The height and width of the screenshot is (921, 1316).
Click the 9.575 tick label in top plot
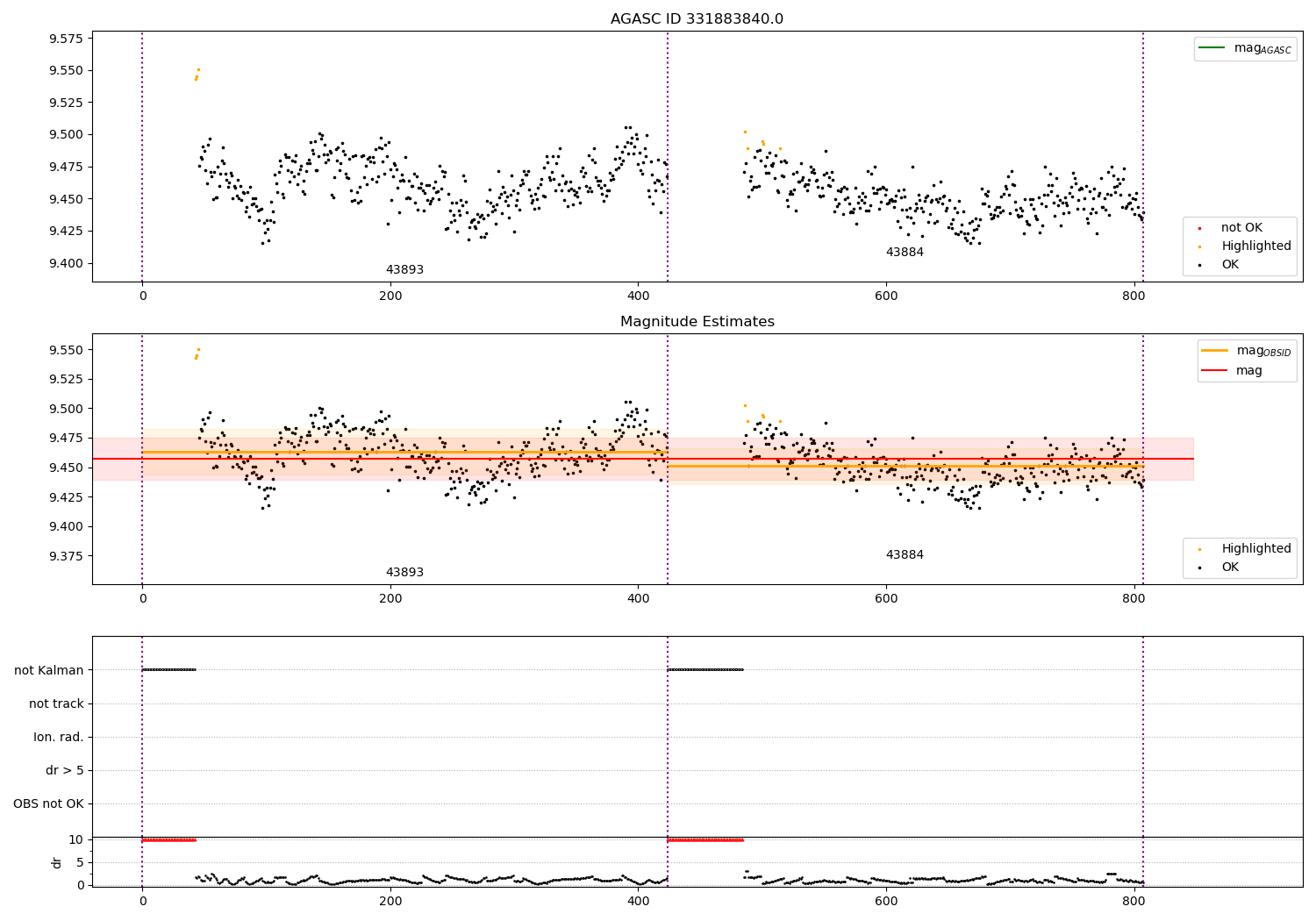(64, 39)
